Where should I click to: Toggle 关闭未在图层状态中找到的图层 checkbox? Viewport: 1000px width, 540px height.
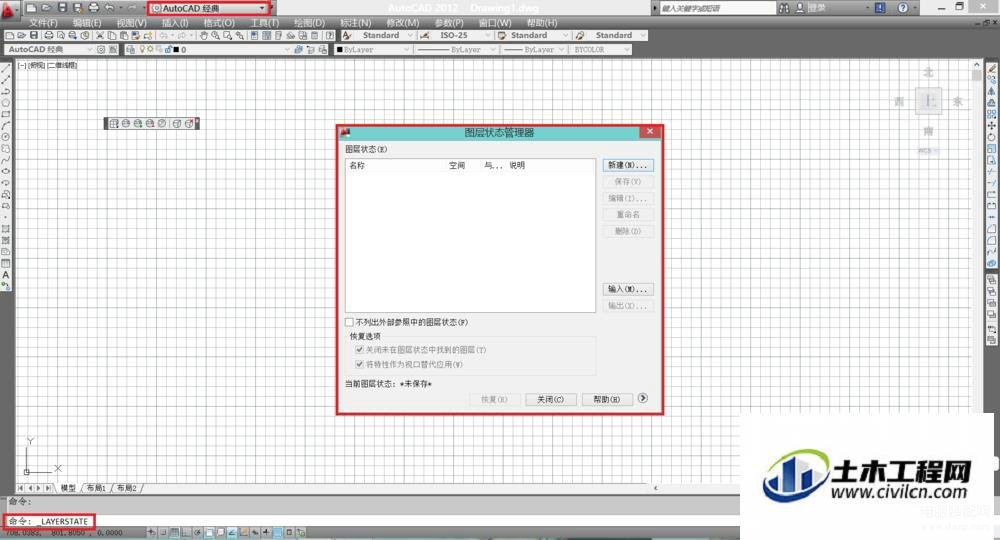[359, 349]
